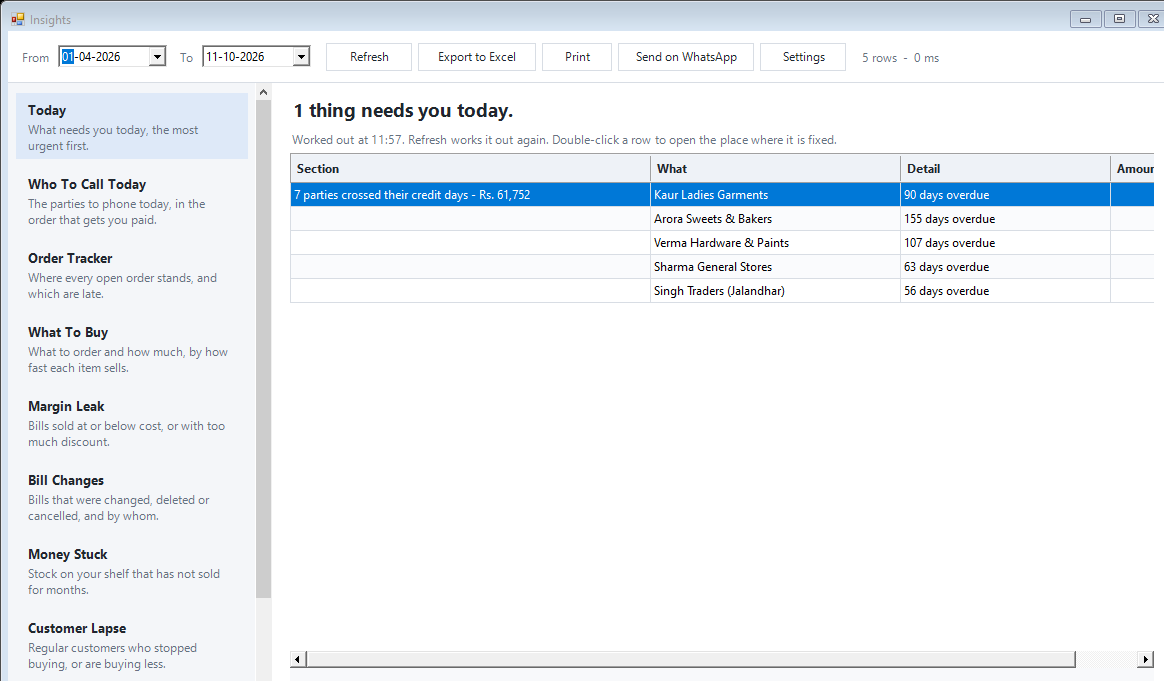1164x681 pixels.
Task: Sort by the What column header
Action: pyautogui.click(x=775, y=169)
